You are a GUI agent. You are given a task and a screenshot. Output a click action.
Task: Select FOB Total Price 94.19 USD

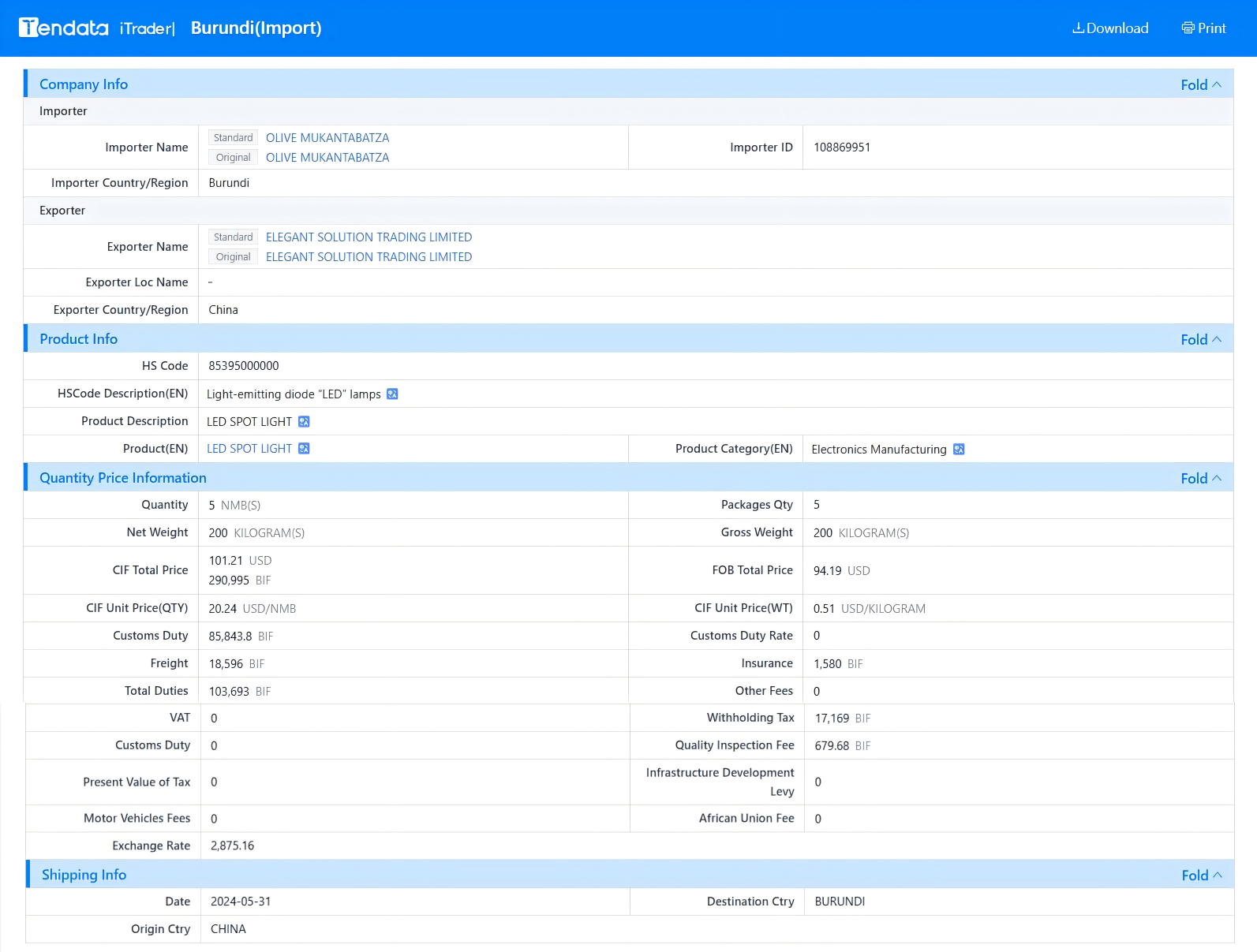point(841,571)
